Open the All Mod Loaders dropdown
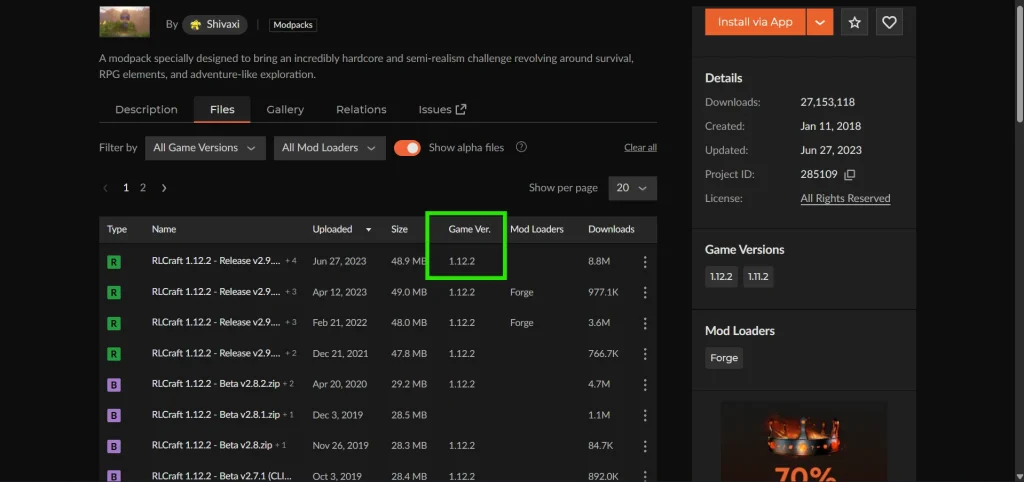This screenshot has height=482, width=1024. click(x=329, y=148)
